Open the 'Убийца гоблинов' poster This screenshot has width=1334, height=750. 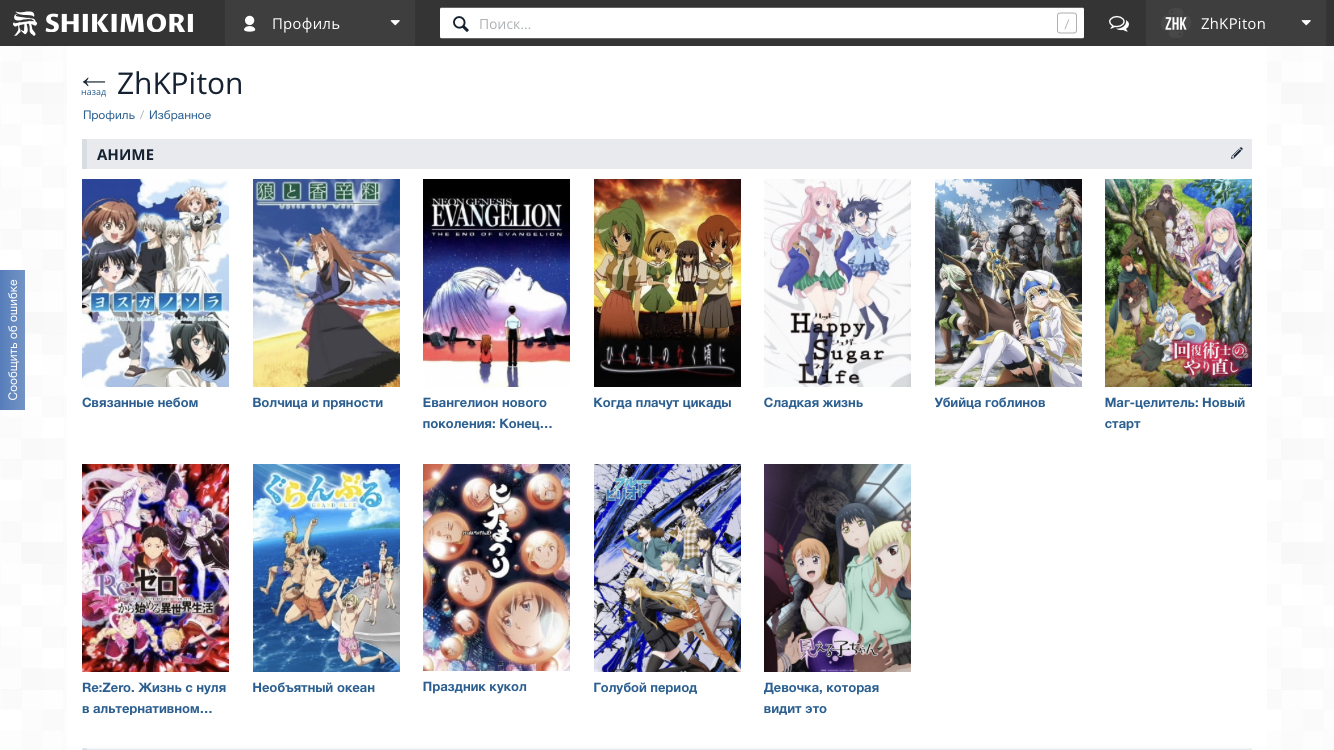click(1008, 283)
